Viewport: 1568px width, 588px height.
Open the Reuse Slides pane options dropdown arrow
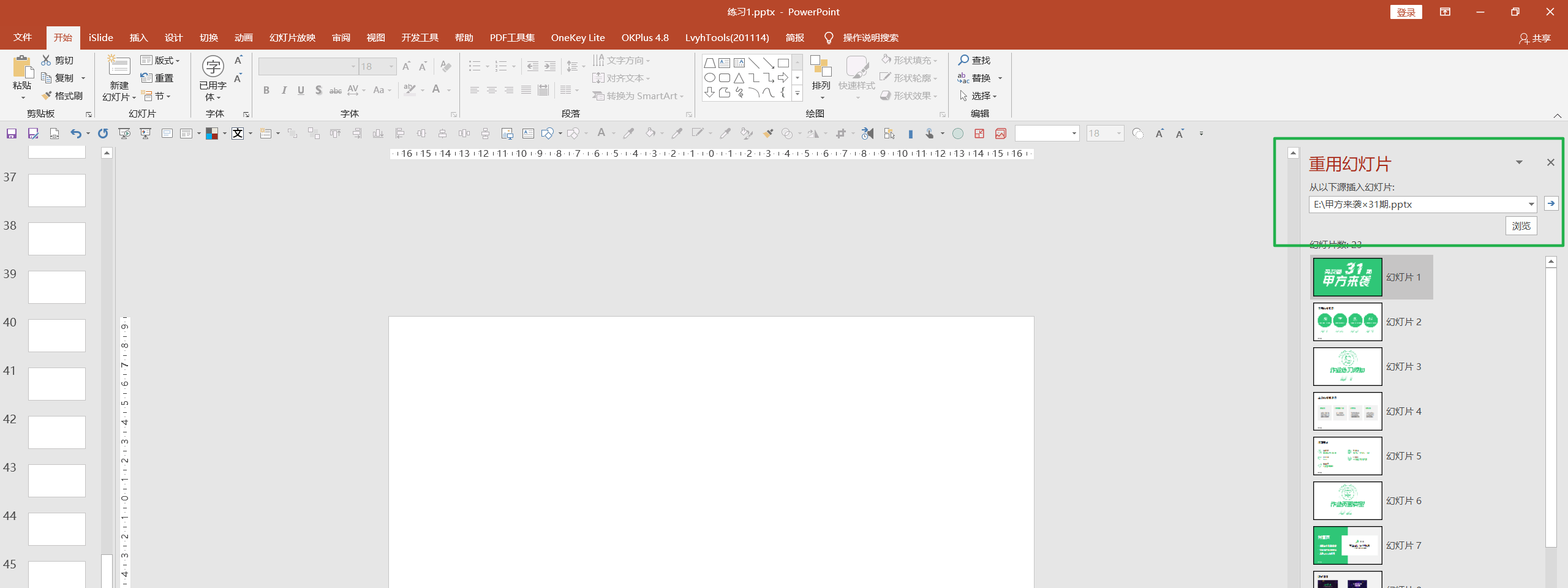click(1519, 162)
